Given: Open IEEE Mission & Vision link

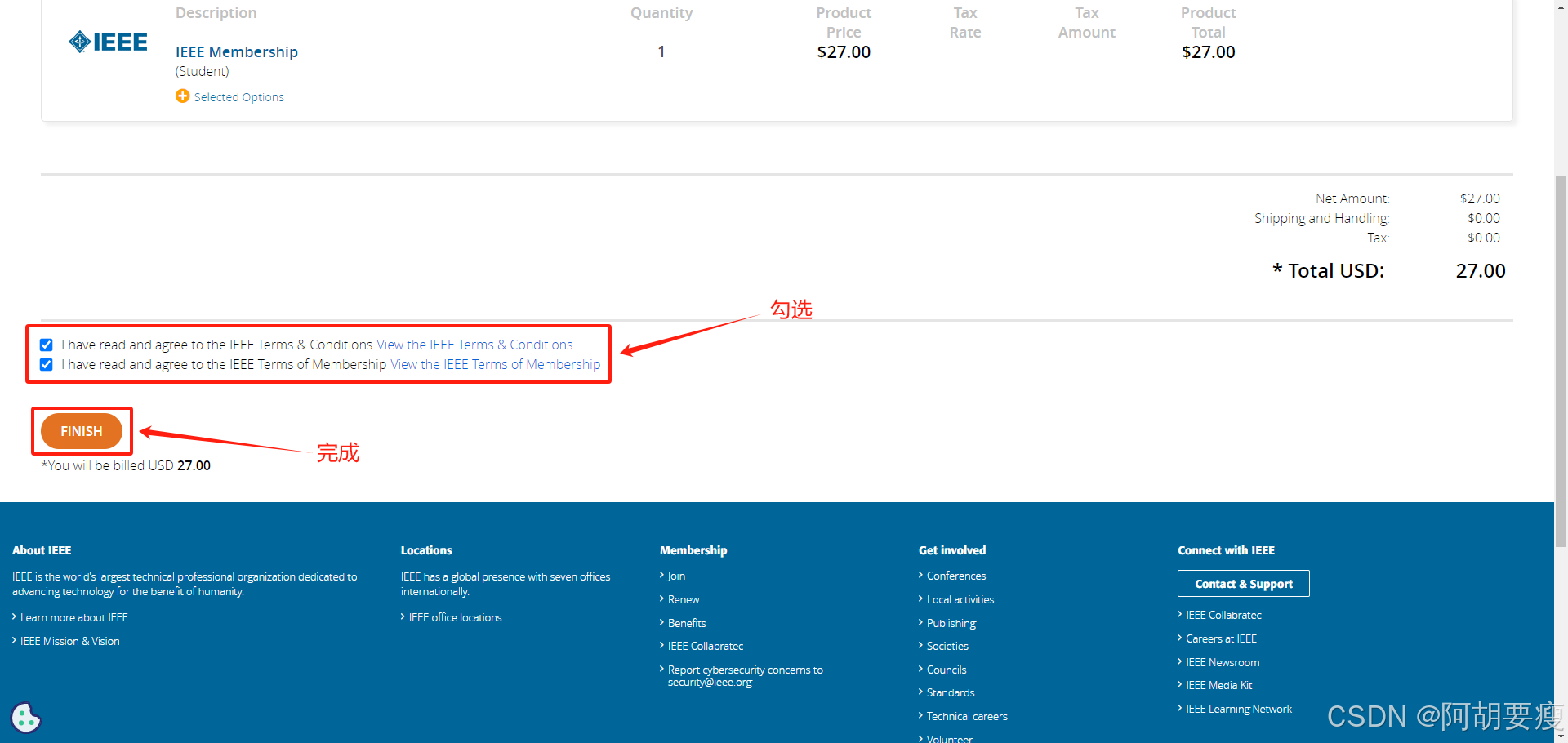Looking at the screenshot, I should tap(70, 641).
